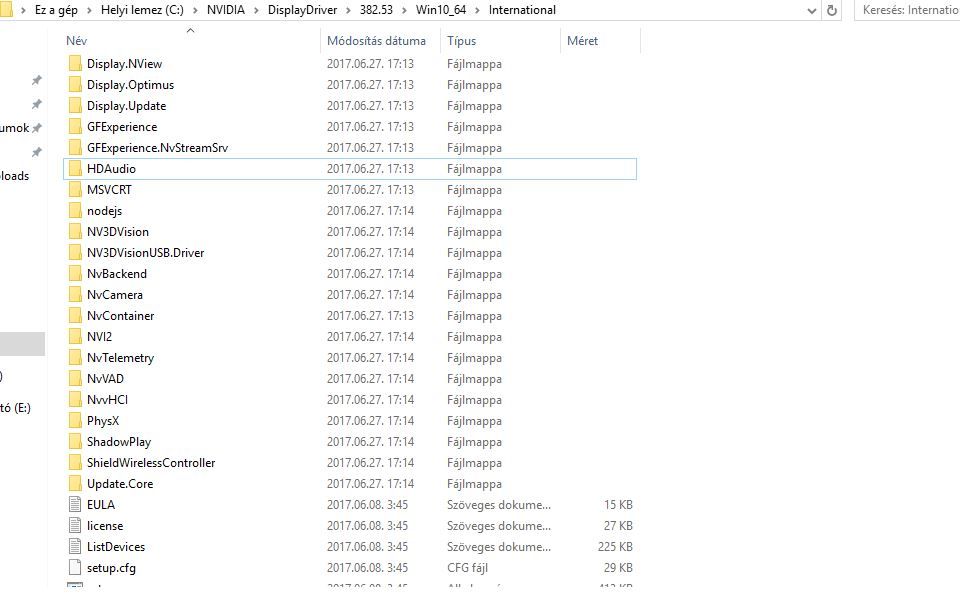Screen dimensions: 960x599
Task: Click the Update.Core folder icon
Action: pos(75,483)
